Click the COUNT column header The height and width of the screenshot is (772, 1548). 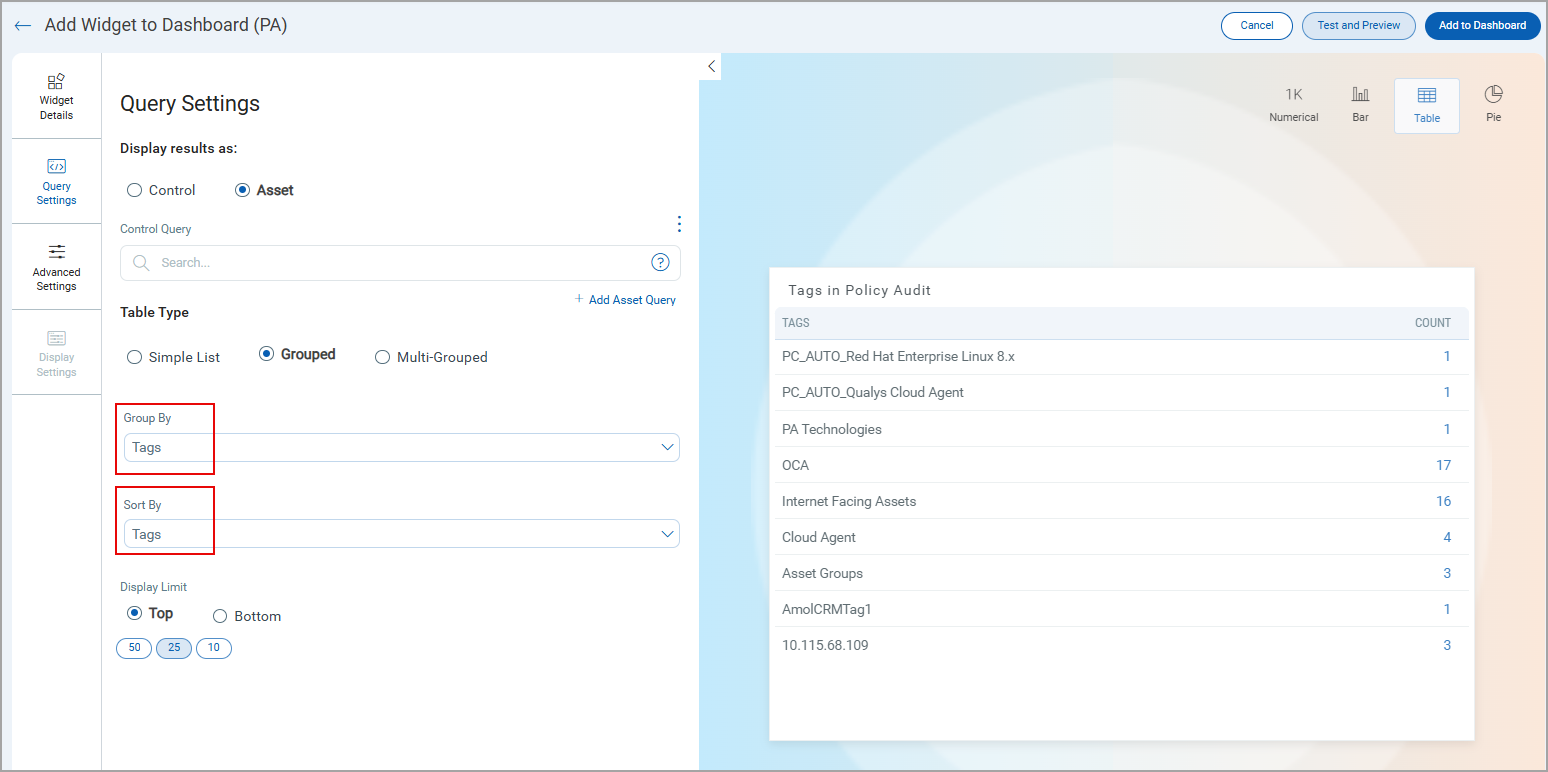(1432, 323)
